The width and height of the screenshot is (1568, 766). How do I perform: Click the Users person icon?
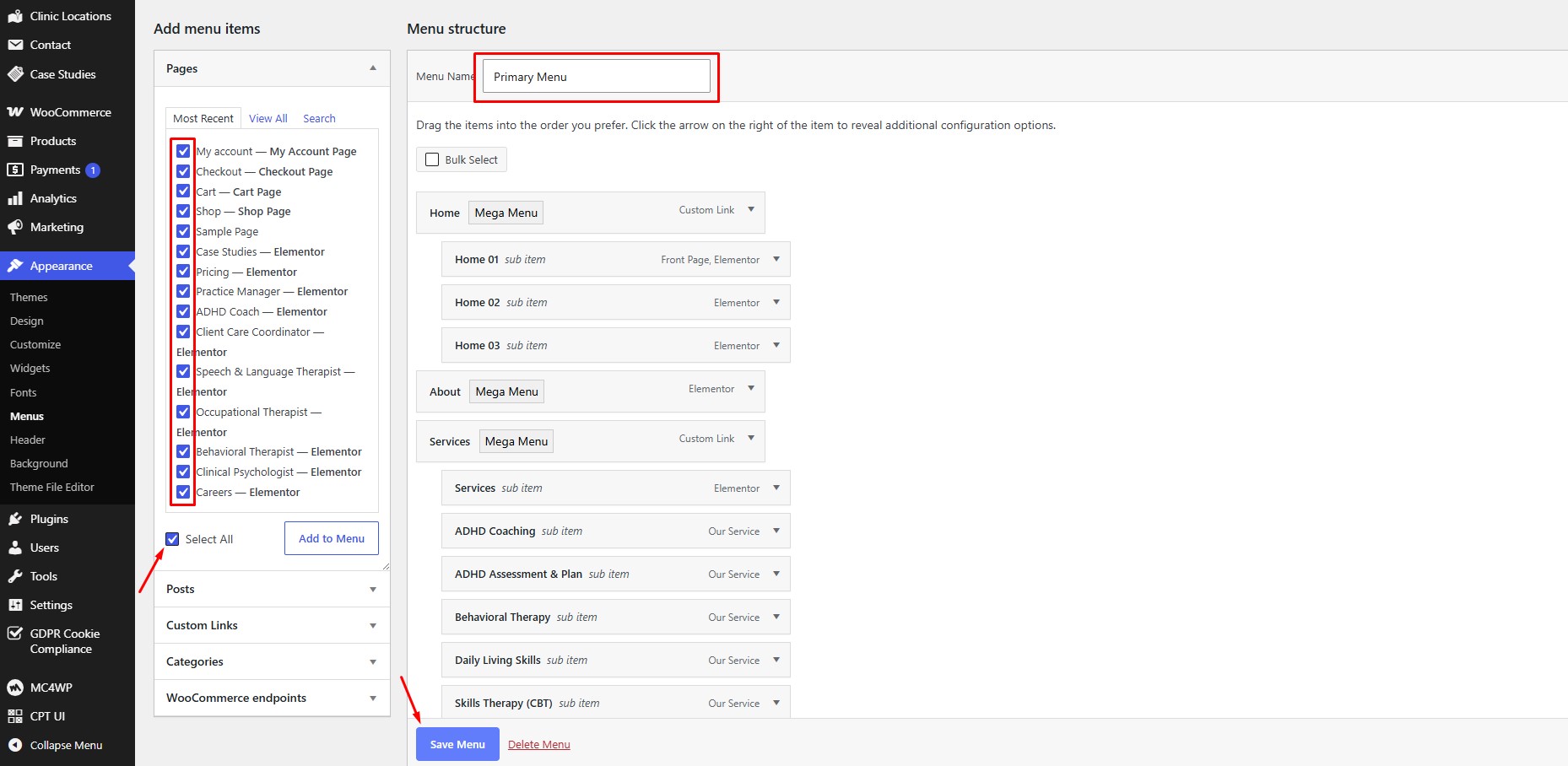point(15,548)
